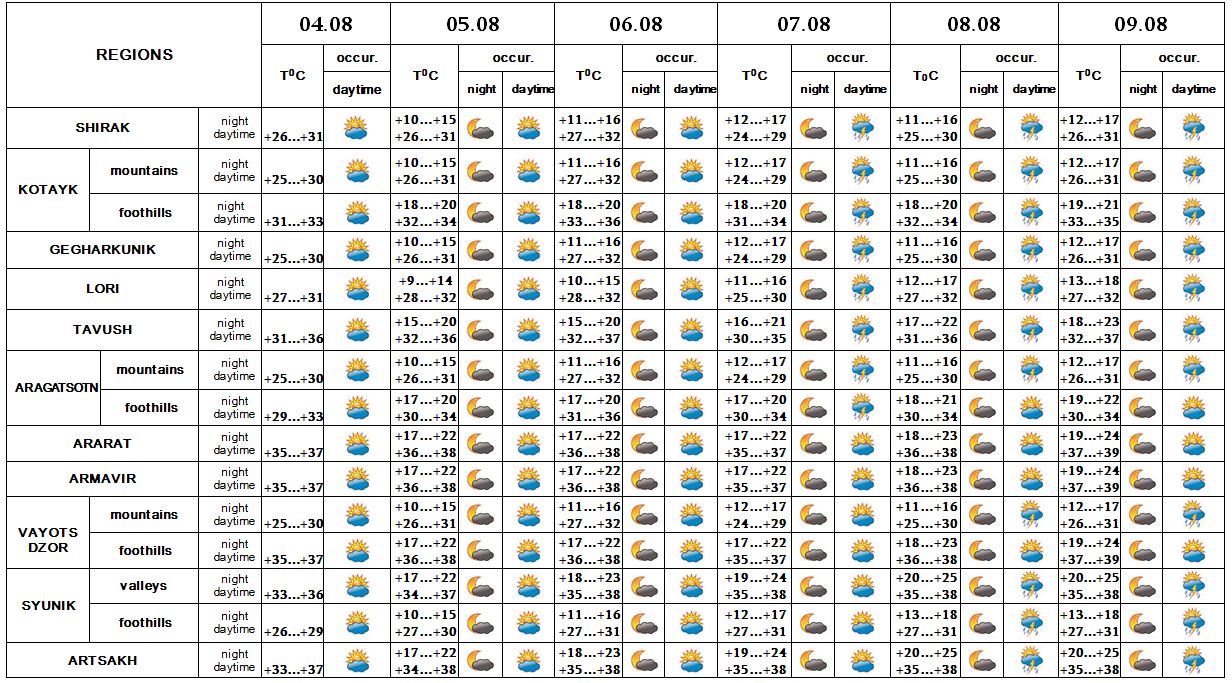Select the T°C header under 06.08
The height and width of the screenshot is (683, 1232).
(x=588, y=75)
